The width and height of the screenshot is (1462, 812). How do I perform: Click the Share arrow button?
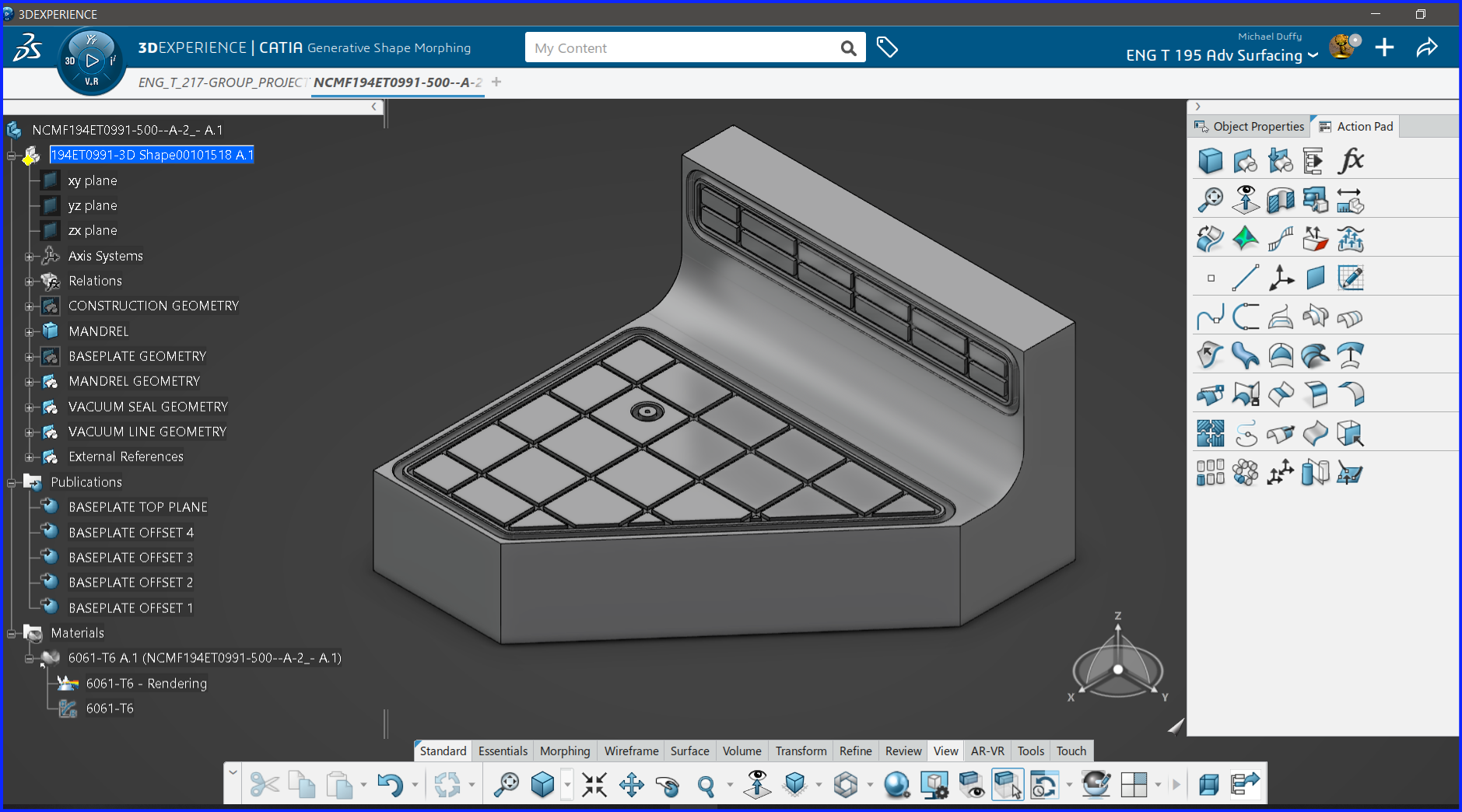pos(1427,47)
